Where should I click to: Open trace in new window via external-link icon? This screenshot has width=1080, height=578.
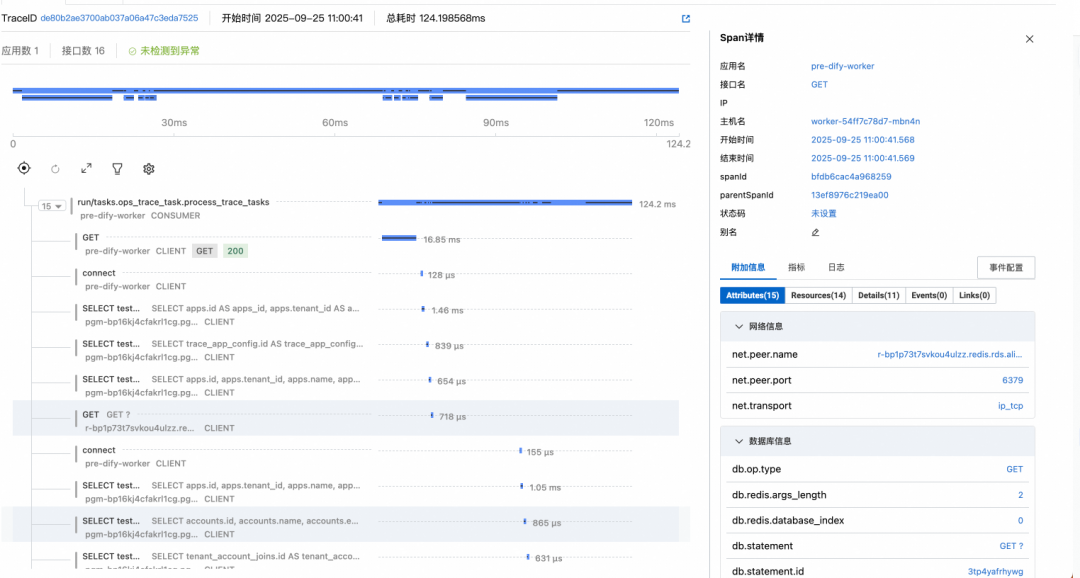tap(685, 19)
